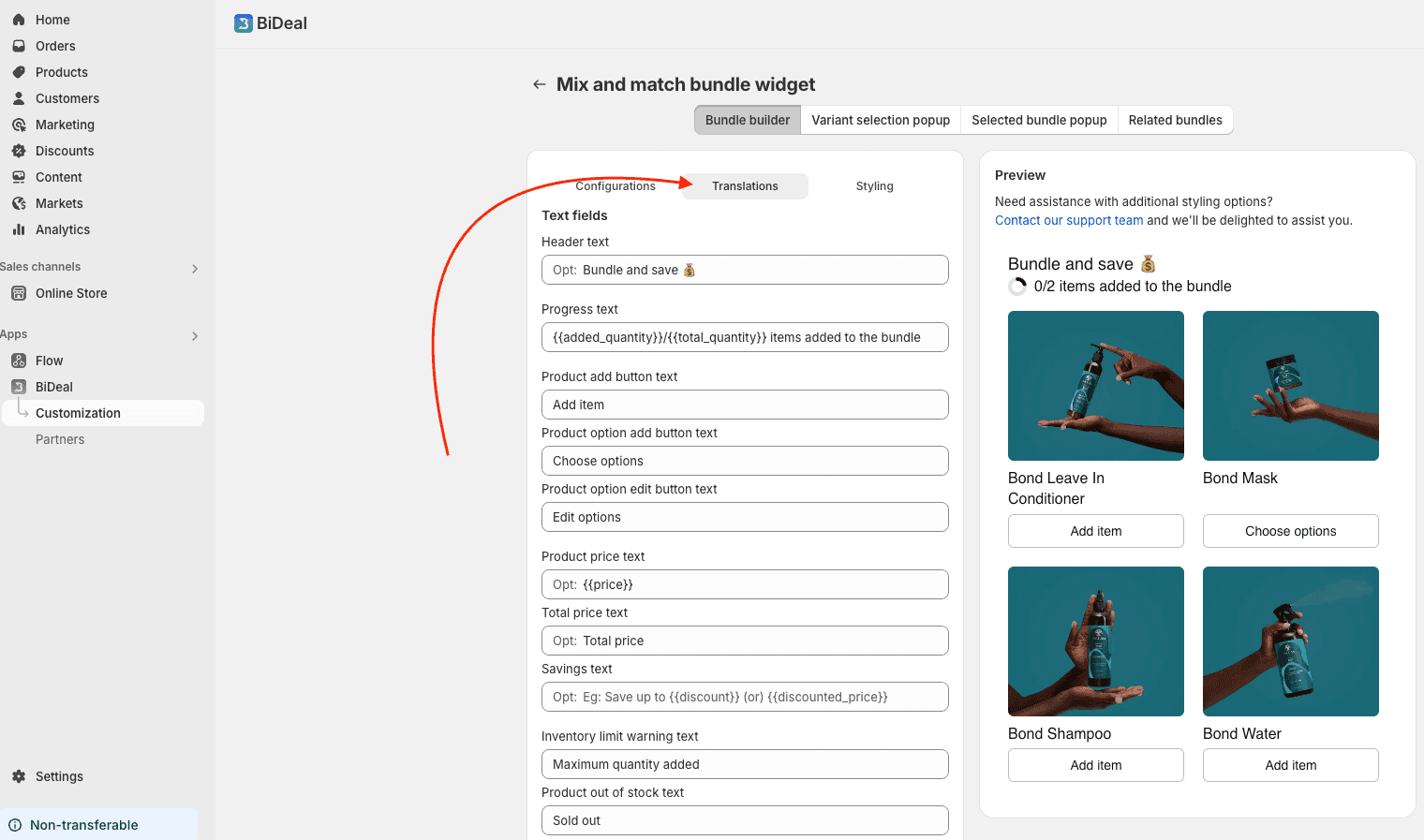1424x840 pixels.
Task: Click the Product add button text field
Action: [745, 405]
